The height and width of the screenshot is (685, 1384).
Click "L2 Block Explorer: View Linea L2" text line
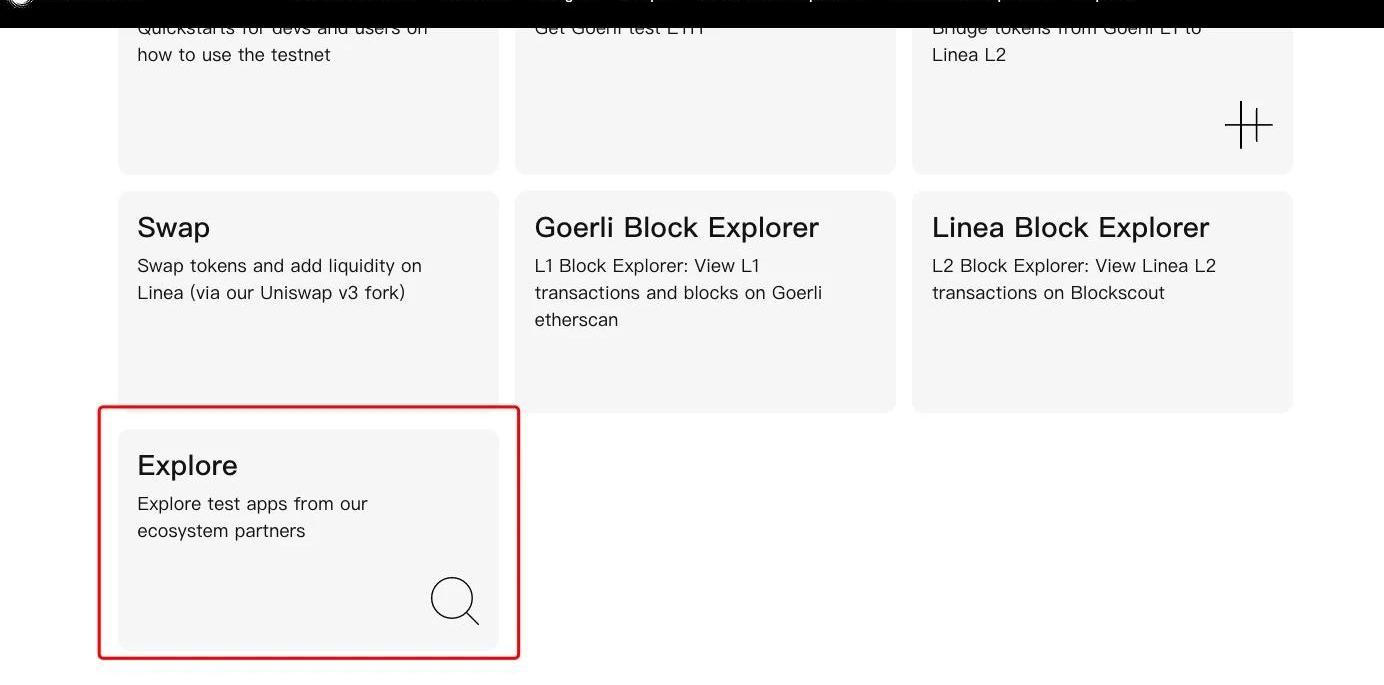1073,266
